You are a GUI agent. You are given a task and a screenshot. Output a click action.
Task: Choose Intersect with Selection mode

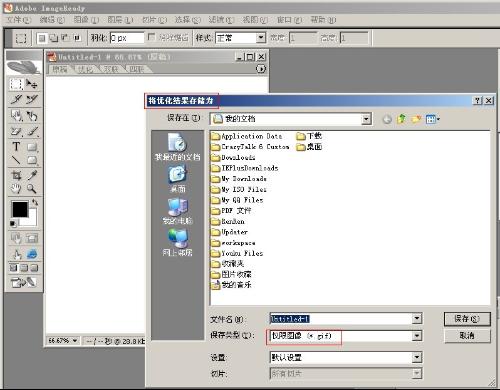pyautogui.click(x=77, y=38)
